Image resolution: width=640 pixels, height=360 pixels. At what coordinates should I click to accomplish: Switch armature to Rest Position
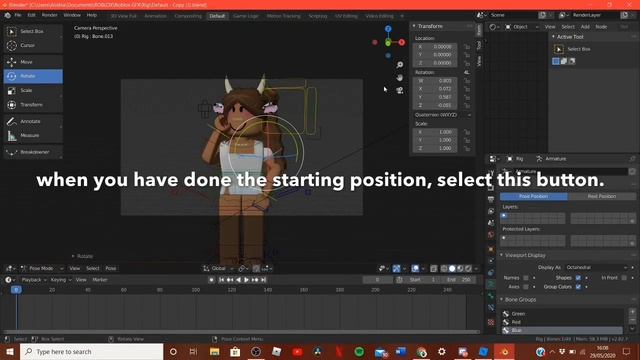pos(601,196)
